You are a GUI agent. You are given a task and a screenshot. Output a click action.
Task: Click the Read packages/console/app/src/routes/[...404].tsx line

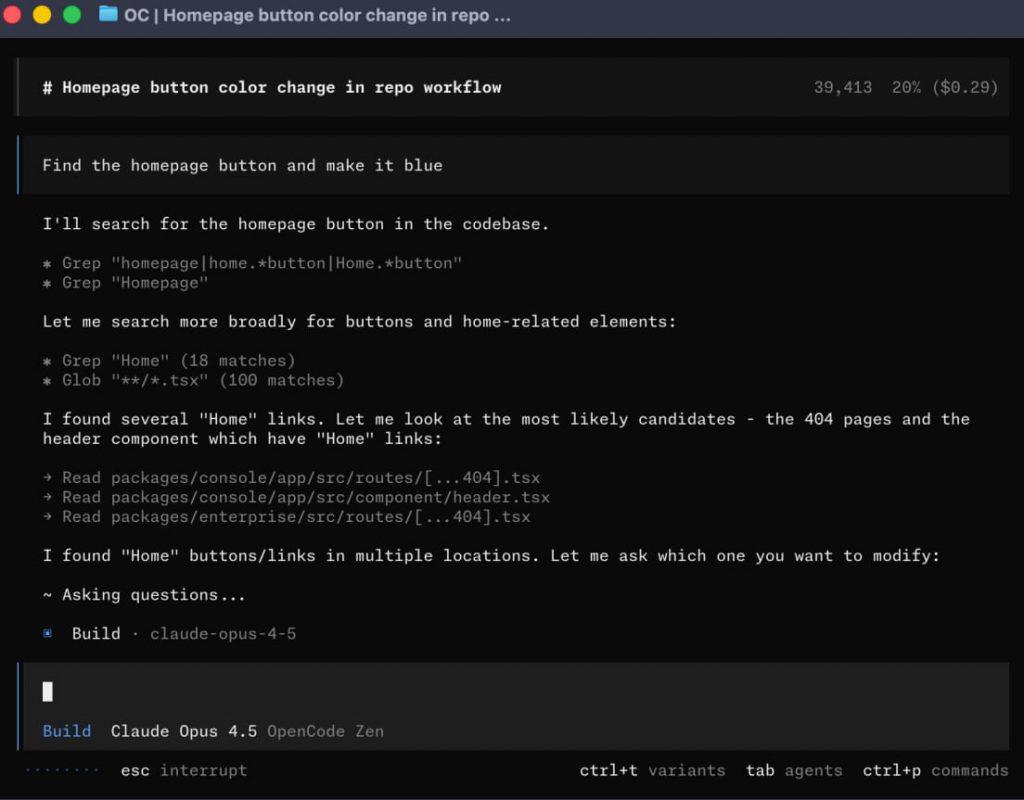coord(291,477)
